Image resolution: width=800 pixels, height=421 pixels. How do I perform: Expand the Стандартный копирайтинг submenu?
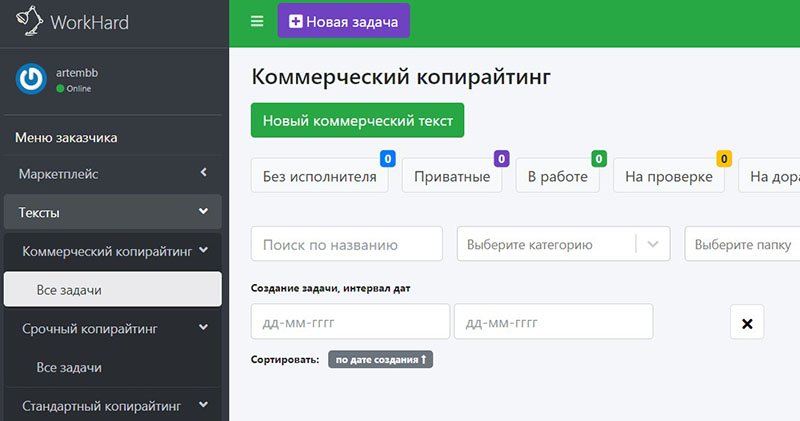tap(112, 406)
